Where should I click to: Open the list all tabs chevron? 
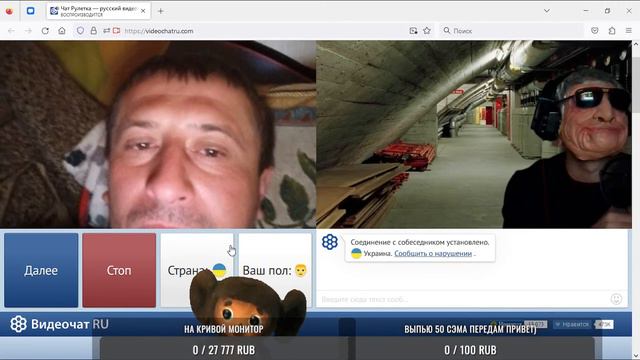[x=547, y=11]
